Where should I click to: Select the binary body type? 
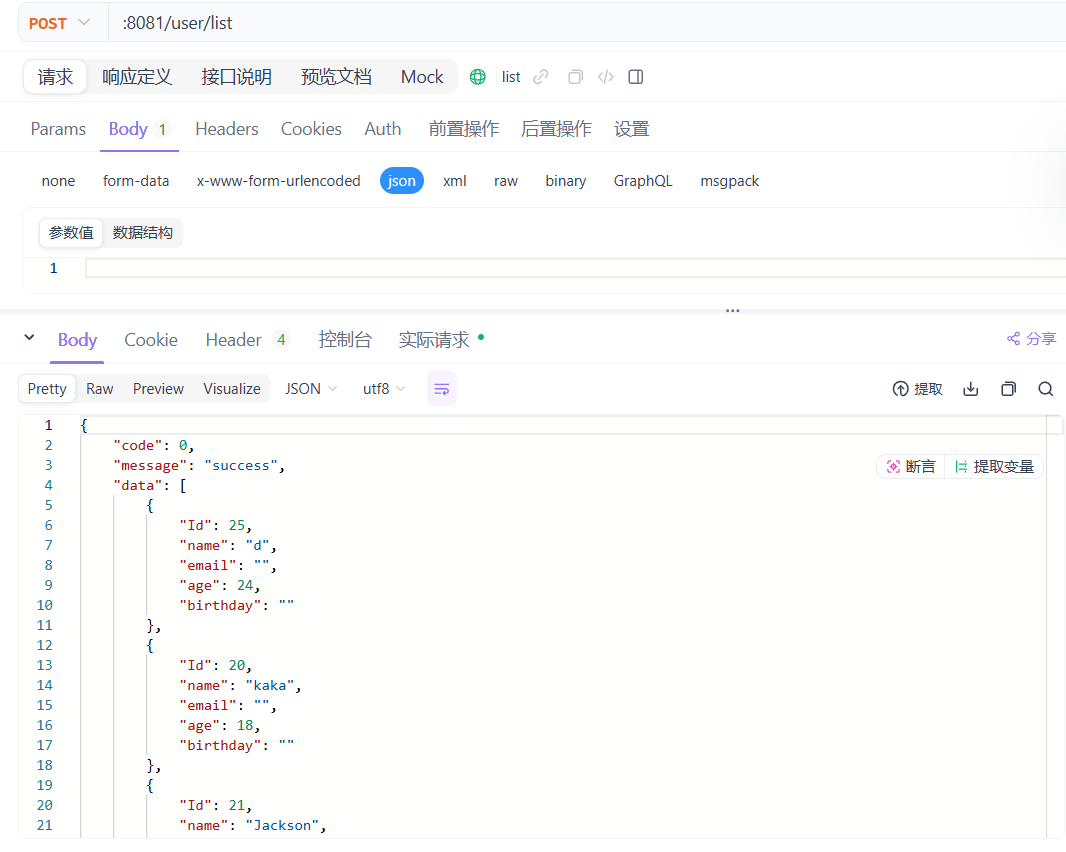point(566,181)
